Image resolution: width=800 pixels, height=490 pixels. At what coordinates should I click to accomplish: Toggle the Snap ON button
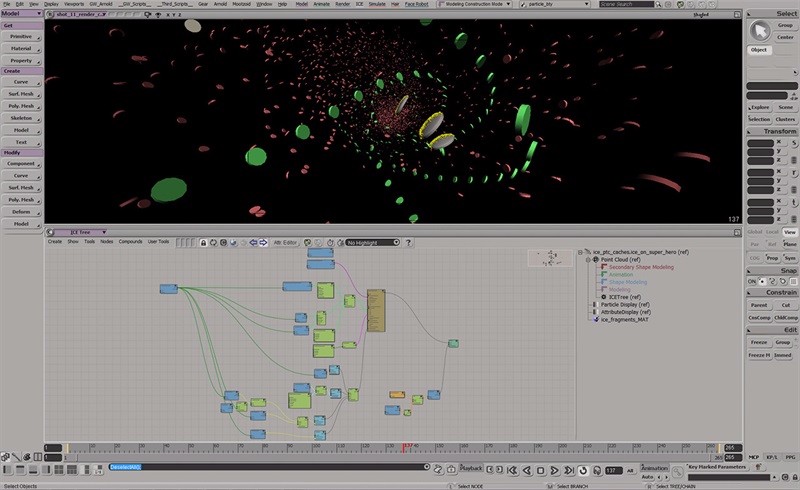[754, 282]
